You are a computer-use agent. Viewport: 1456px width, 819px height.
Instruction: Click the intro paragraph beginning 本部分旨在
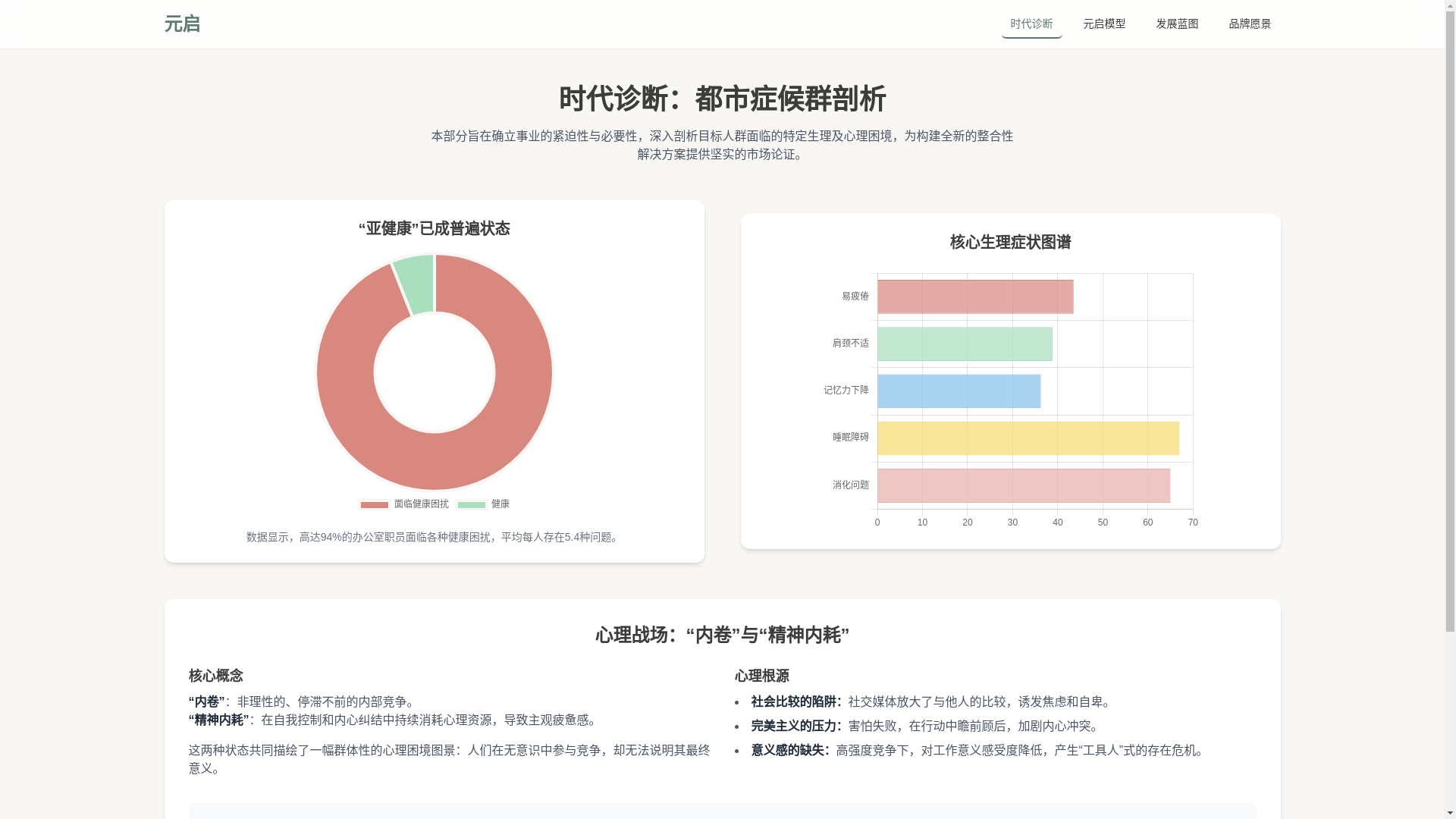click(x=722, y=145)
